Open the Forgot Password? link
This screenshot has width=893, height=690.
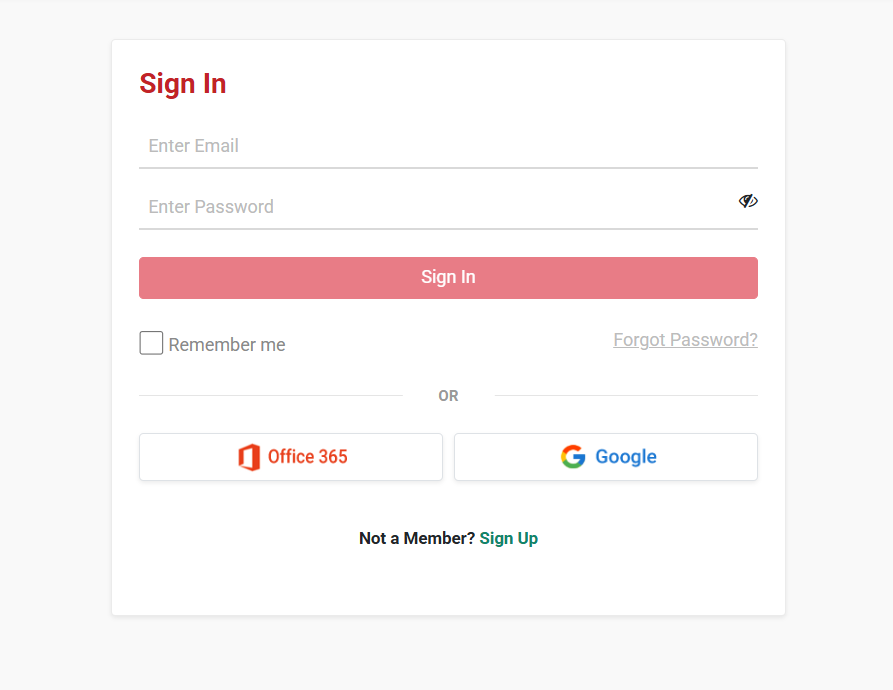point(685,340)
